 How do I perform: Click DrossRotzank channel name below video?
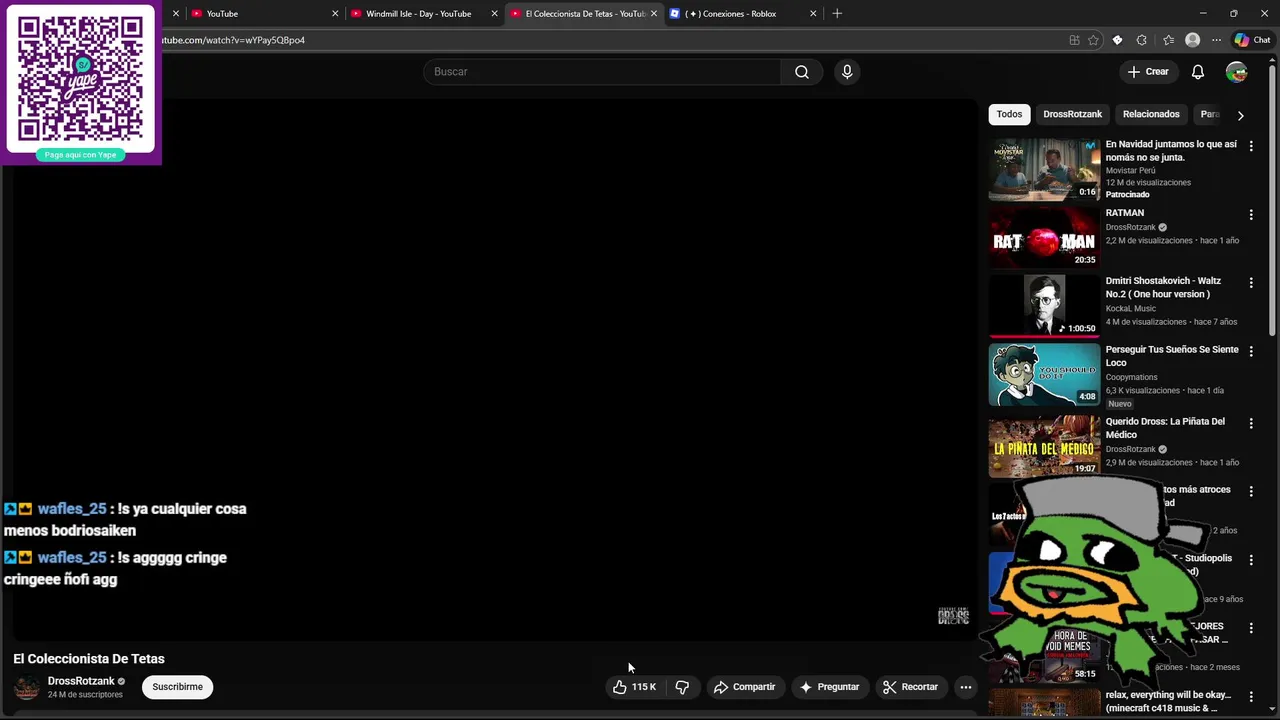pos(81,681)
